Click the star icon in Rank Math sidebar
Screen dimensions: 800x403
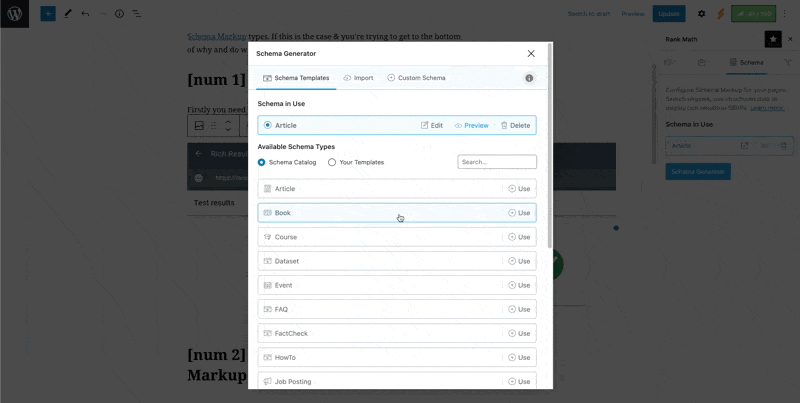pyautogui.click(x=773, y=39)
